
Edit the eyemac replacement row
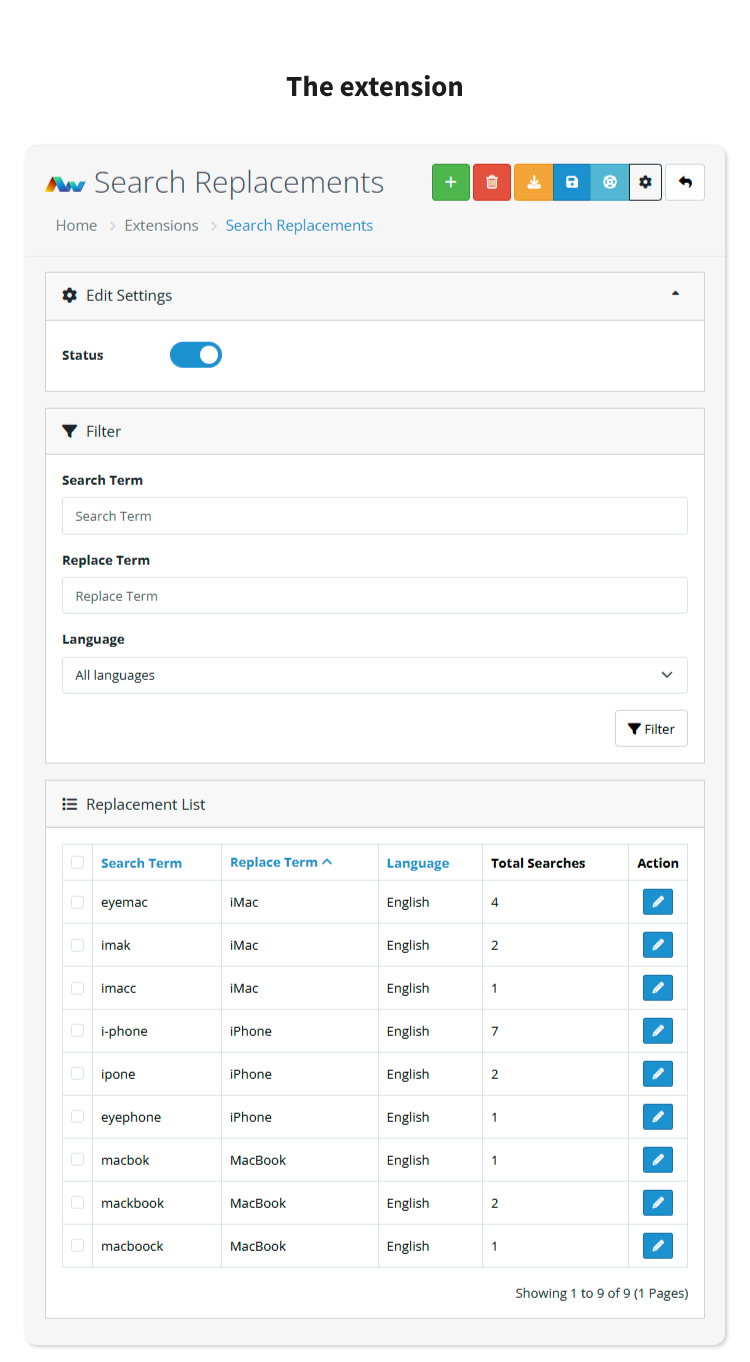[658, 902]
